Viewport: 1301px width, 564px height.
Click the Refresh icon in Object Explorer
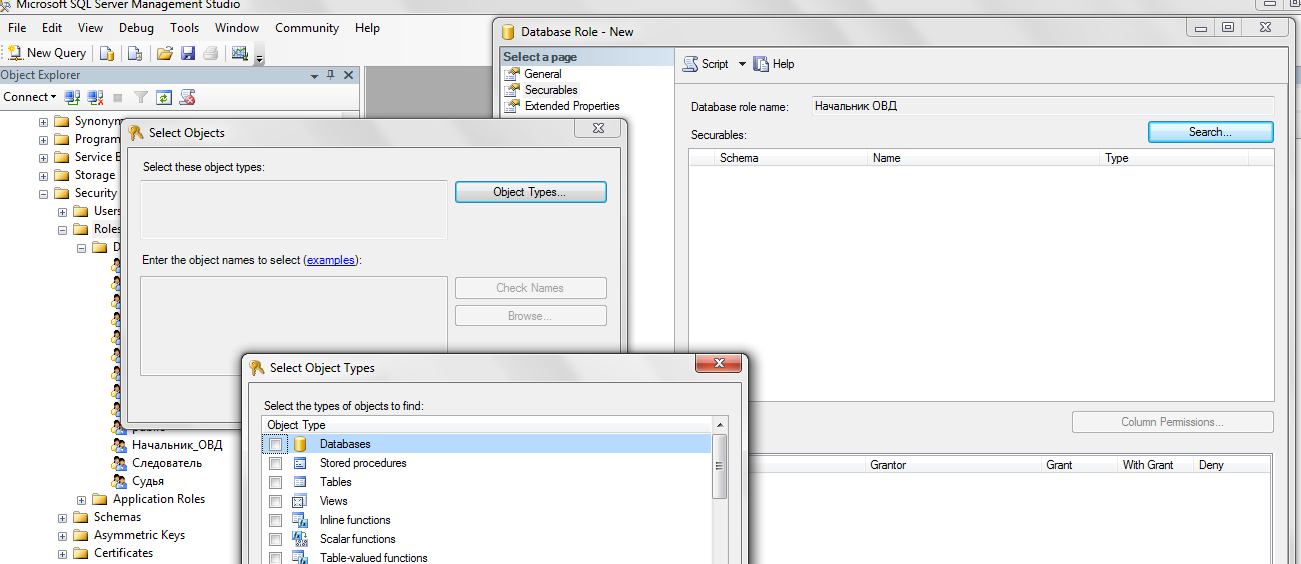click(164, 97)
